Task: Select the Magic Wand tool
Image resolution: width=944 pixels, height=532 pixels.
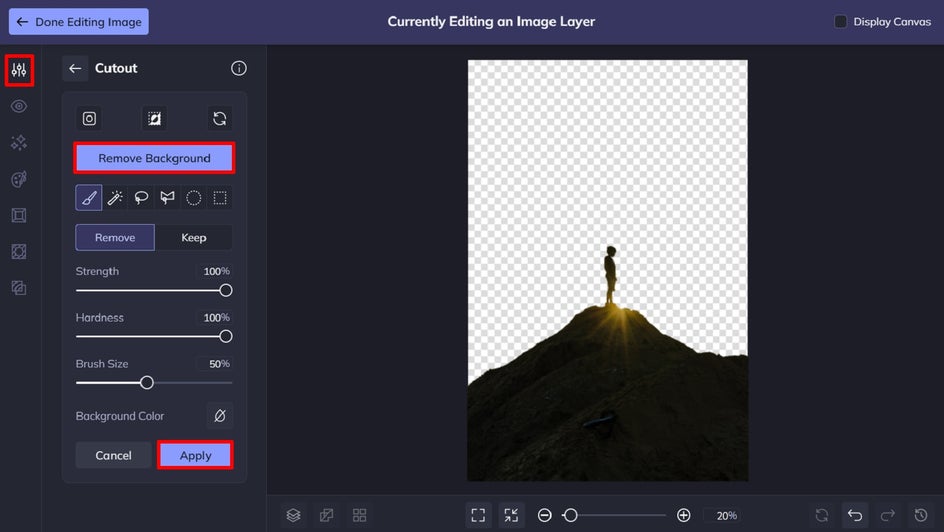Action: click(115, 197)
